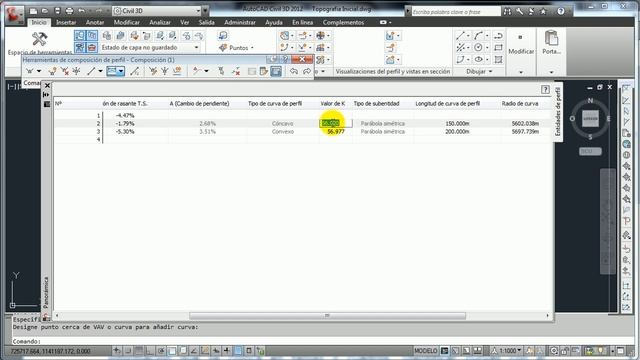Viewport: 640px width, 360px height.
Task: Click the hatch tool in Dibujar panel
Action: pyautogui.click(x=498, y=60)
